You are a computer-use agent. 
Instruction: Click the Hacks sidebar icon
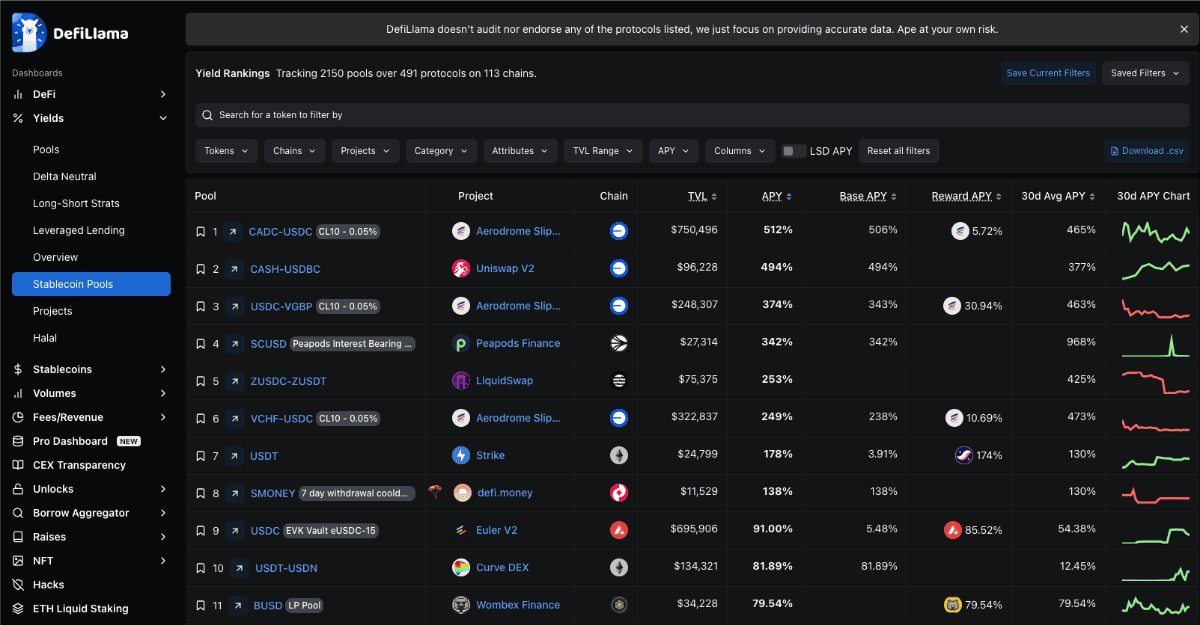point(18,585)
